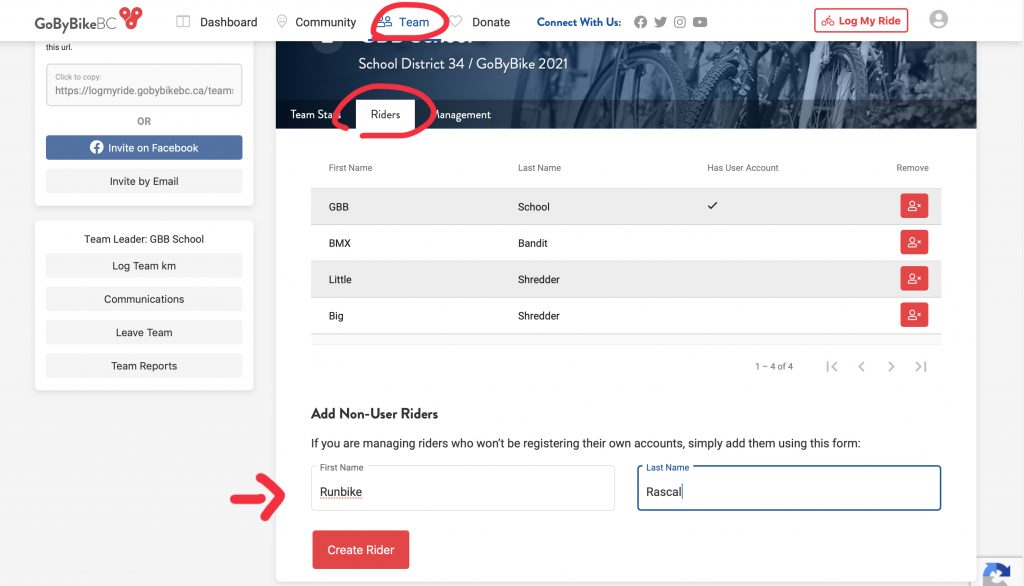Click the First Name input field
Screen dimensions: 1024x586
(462, 488)
